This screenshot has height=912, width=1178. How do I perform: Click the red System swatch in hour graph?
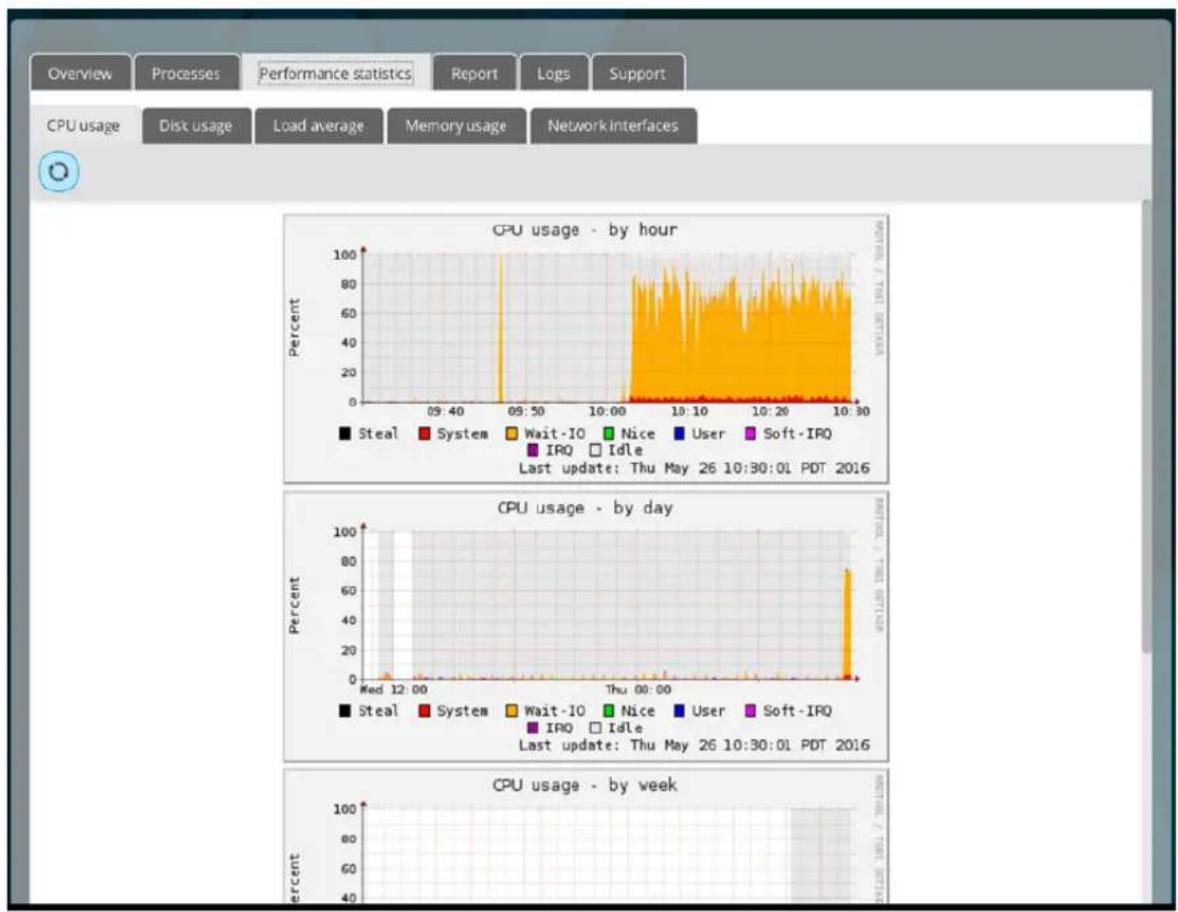[x=424, y=433]
